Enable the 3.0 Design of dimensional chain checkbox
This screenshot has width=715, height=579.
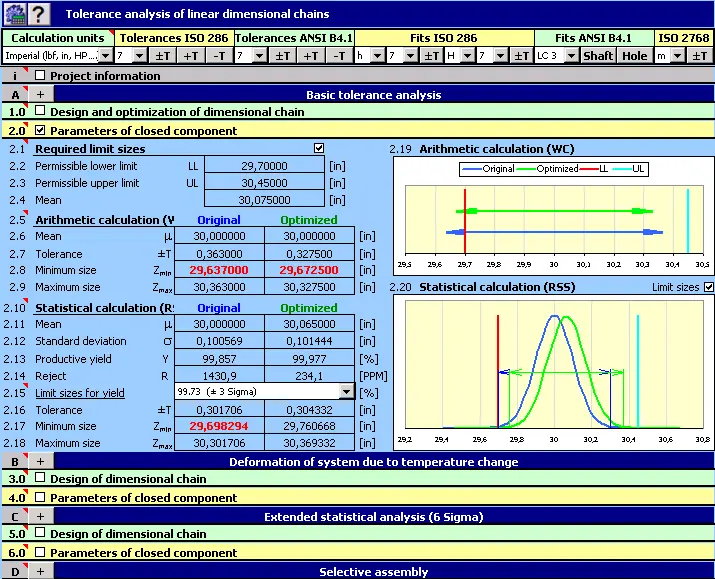click(x=40, y=479)
